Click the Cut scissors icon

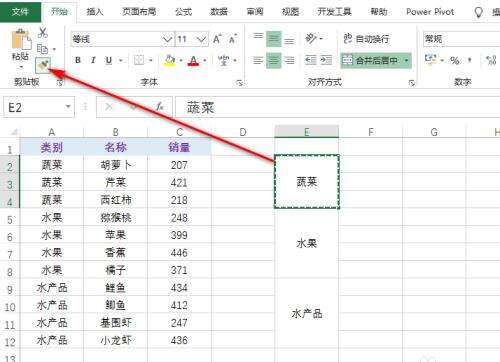[43, 33]
